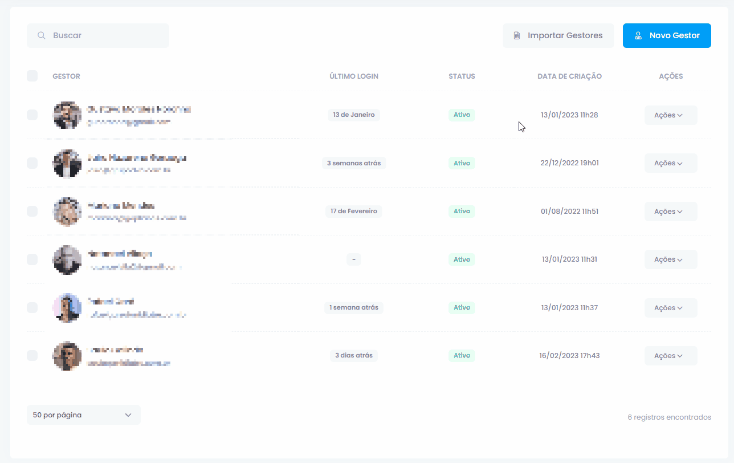Click avatar of gestor with 3 semanas atrás login
The height and width of the screenshot is (463, 734).
click(67, 163)
